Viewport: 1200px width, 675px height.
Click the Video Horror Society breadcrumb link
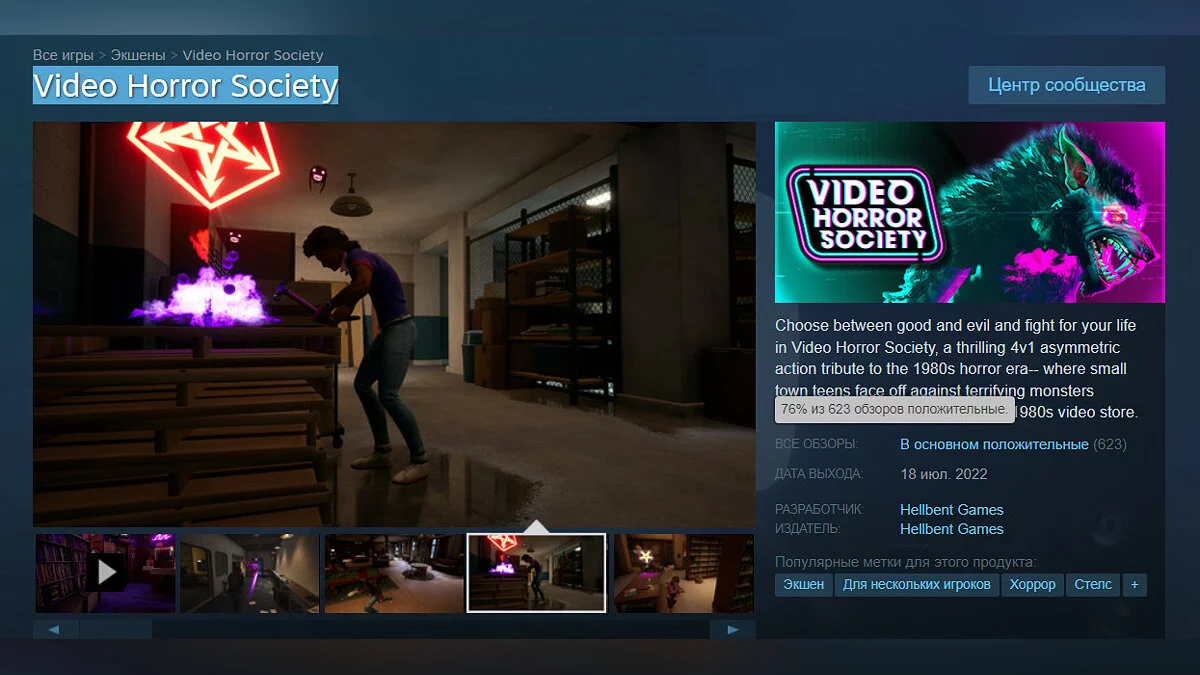click(x=253, y=55)
